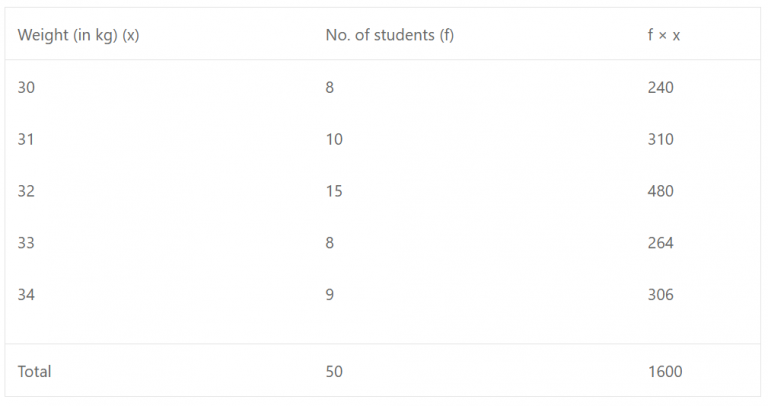Click student count 8 in the 33 kg row
The width and height of the screenshot is (768, 406).
click(x=330, y=243)
